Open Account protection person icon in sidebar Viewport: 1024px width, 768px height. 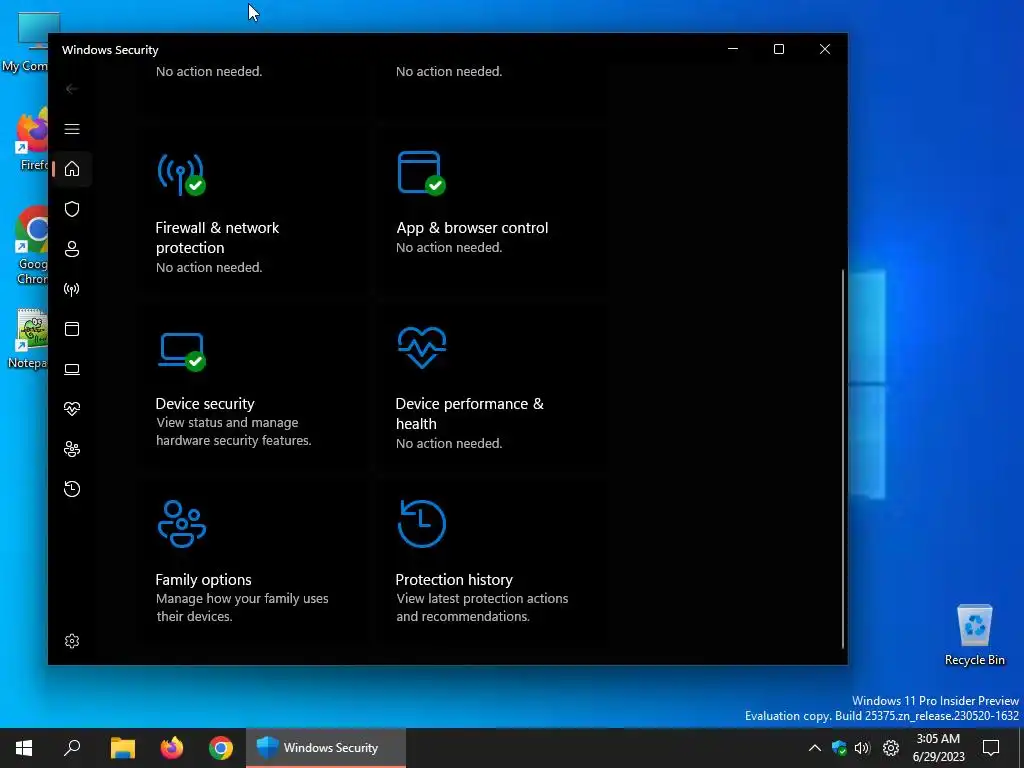coord(72,249)
